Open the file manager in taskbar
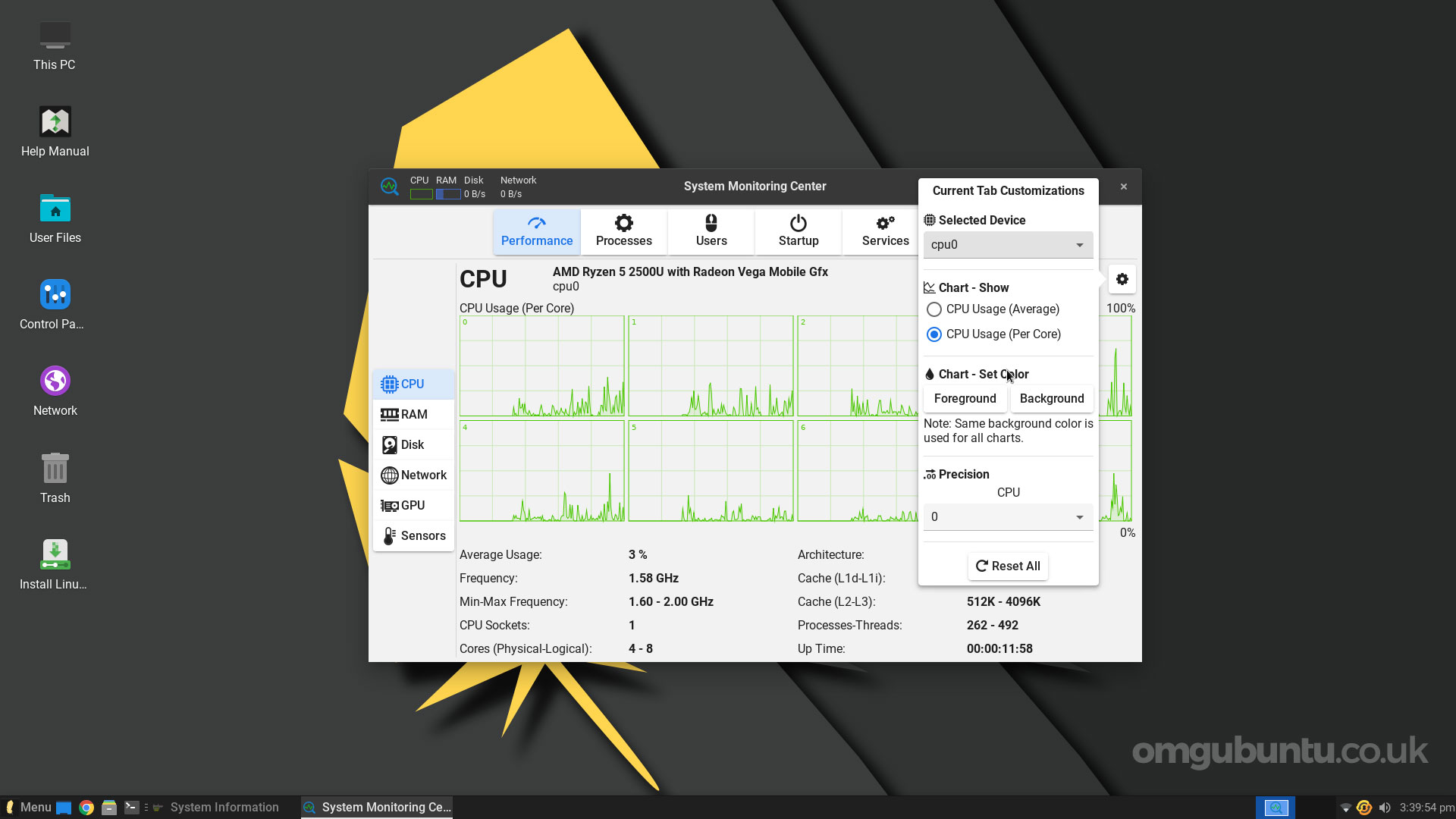This screenshot has width=1456, height=819. coord(109,808)
